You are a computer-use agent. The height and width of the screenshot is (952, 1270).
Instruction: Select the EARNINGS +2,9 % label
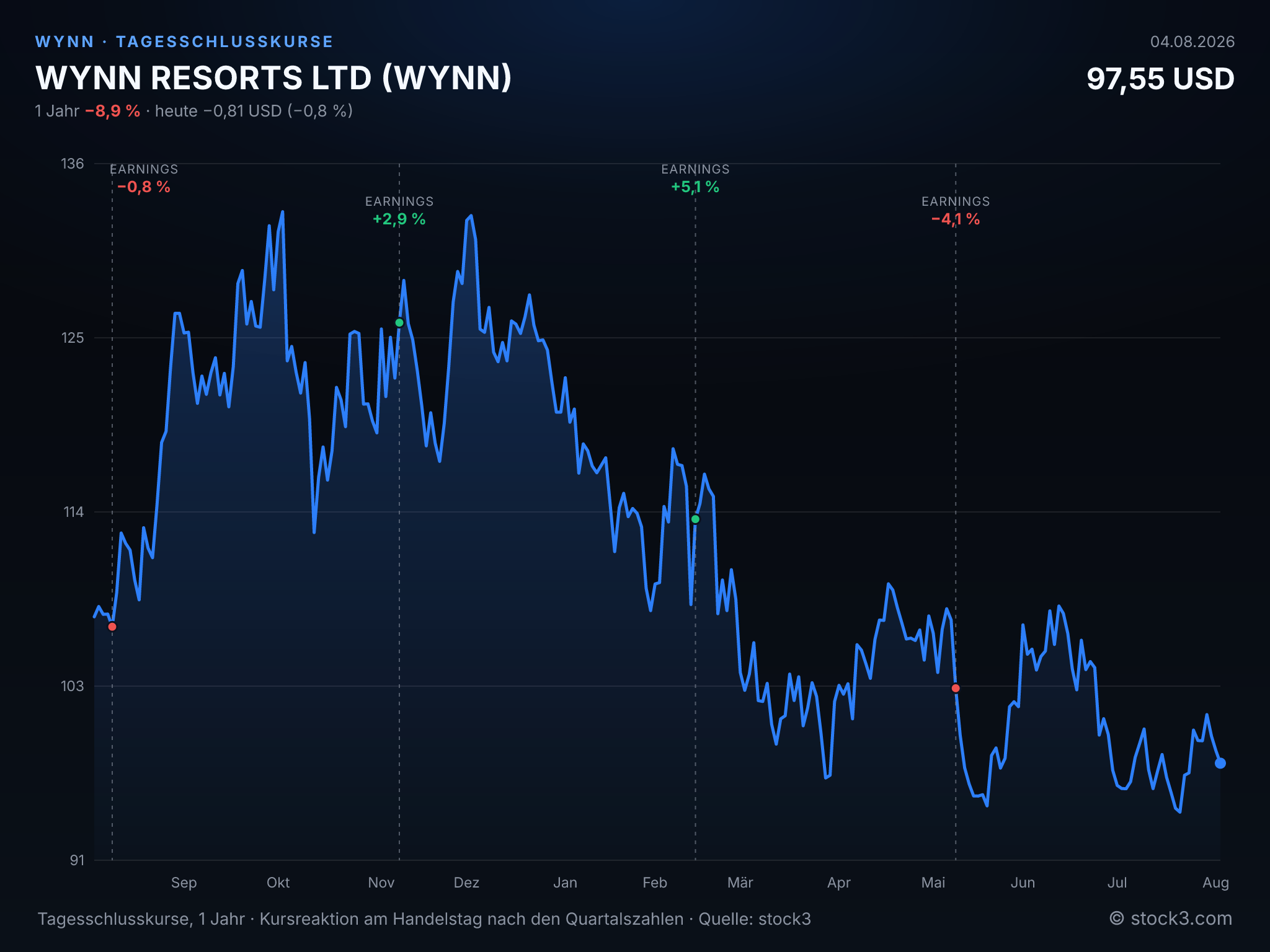399,211
